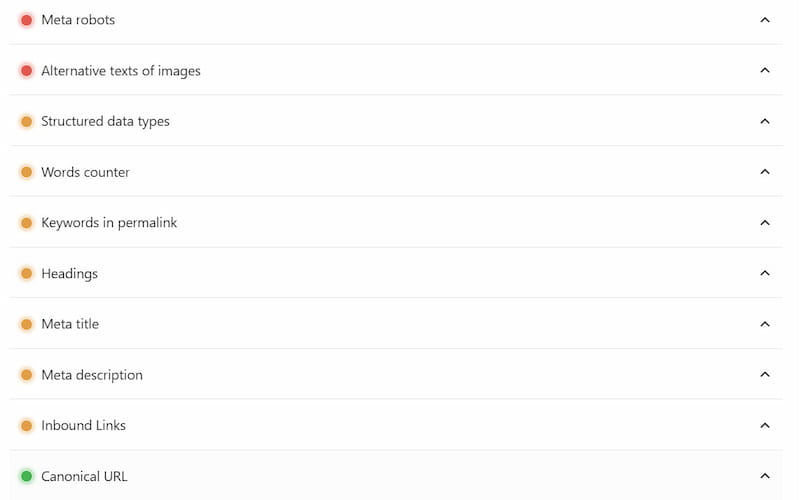Toggle the Structured data types chevron
Screen dimensions: 800x500
tap(765, 122)
